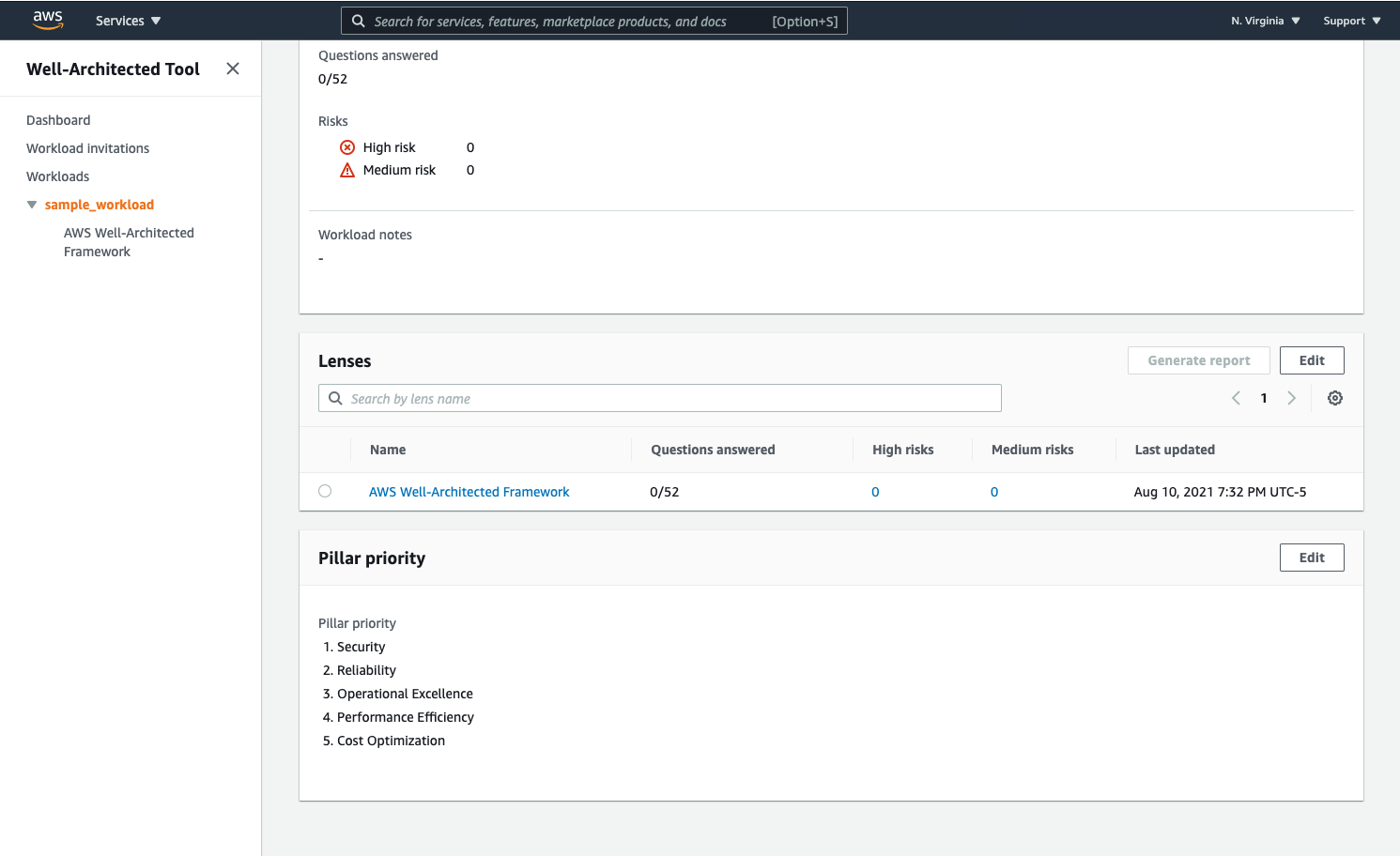Open the Support dropdown menu

click(x=1351, y=21)
